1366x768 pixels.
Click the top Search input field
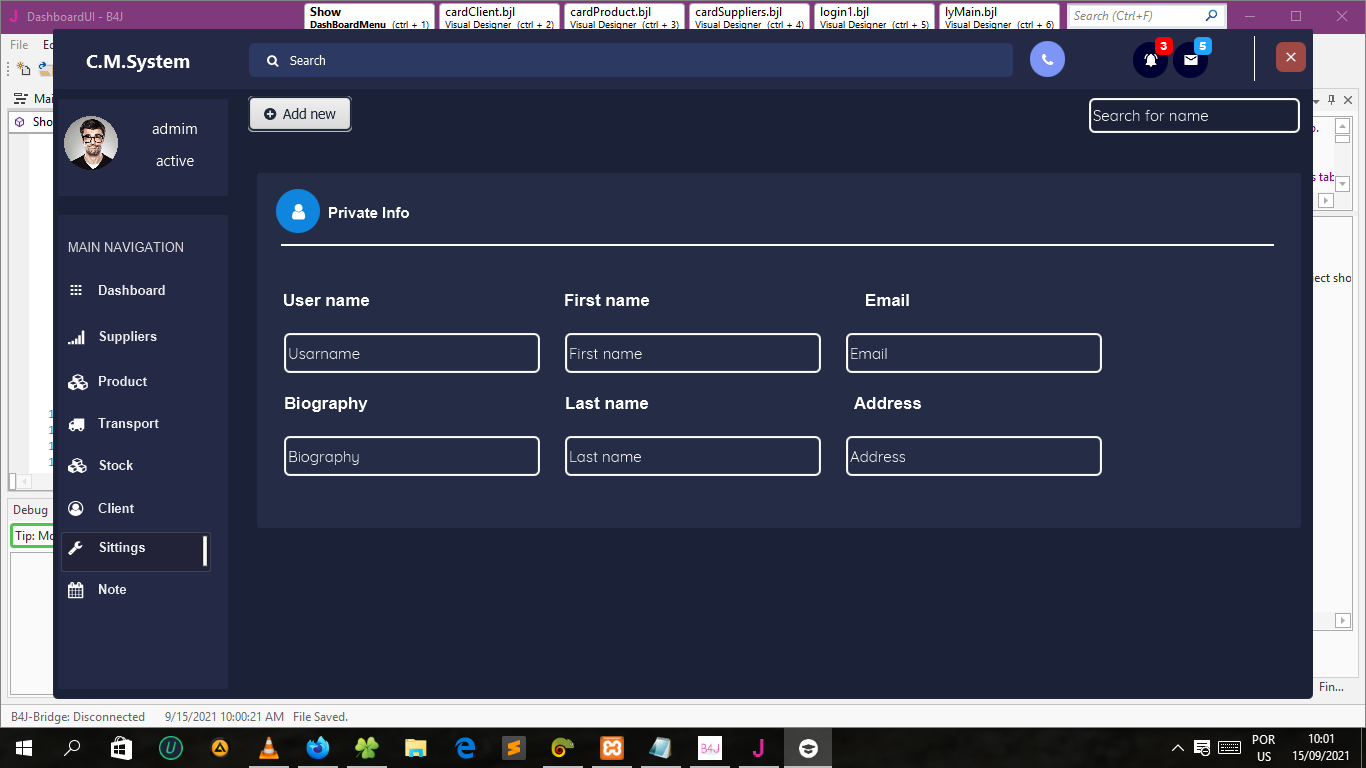pyautogui.click(x=631, y=60)
